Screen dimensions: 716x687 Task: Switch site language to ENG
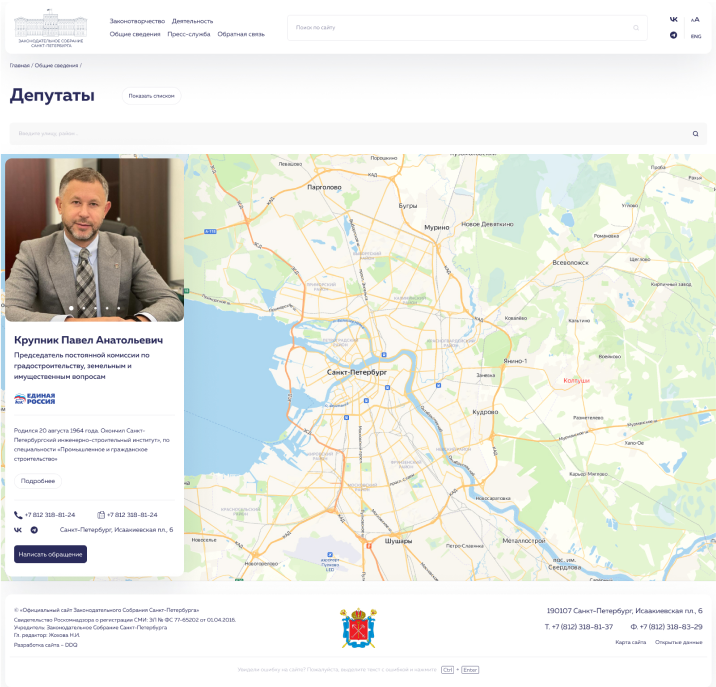click(695, 36)
